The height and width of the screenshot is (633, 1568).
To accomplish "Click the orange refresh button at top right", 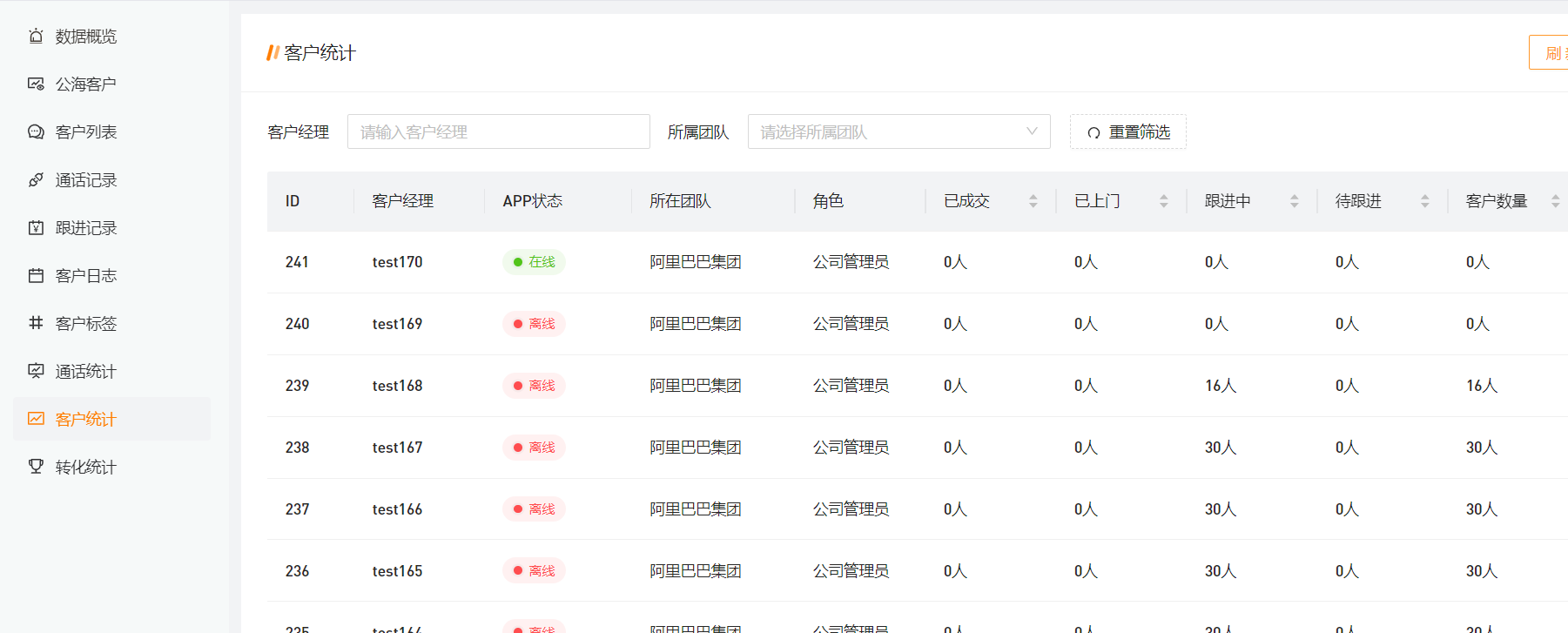I will [x=1551, y=53].
